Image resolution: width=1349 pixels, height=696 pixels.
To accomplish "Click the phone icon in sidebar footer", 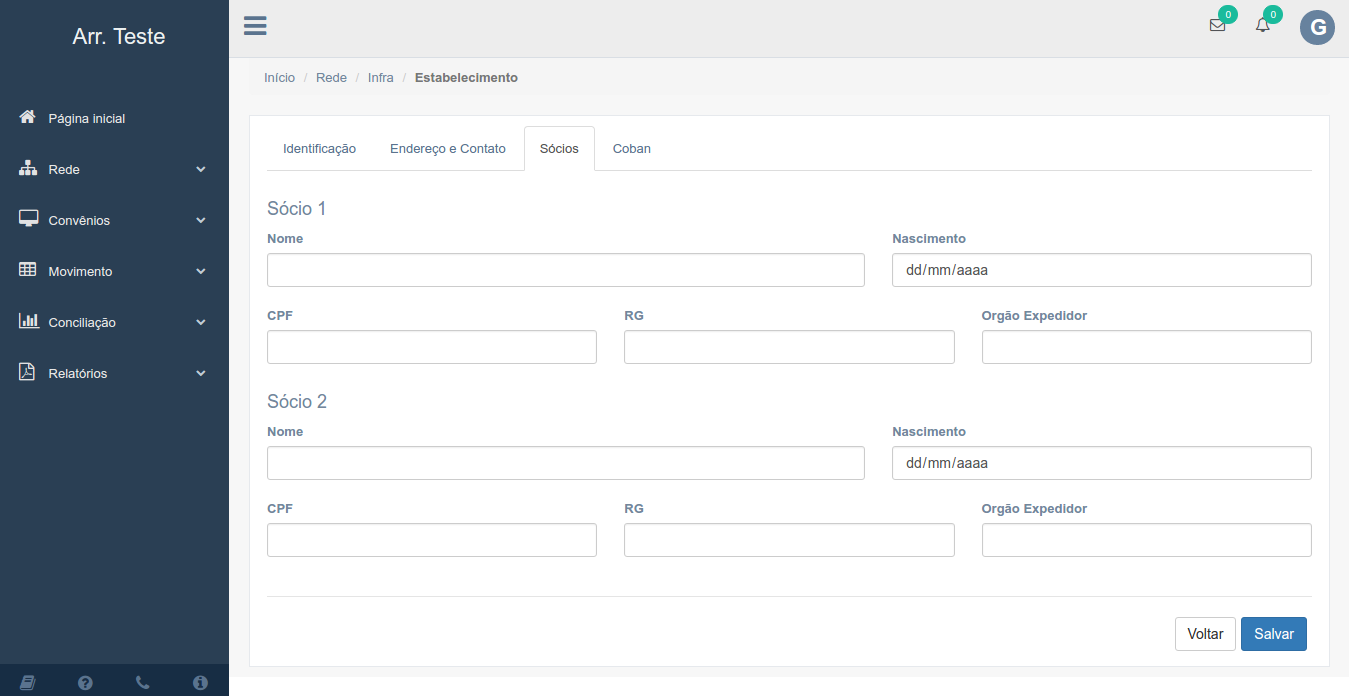I will pyautogui.click(x=142, y=682).
